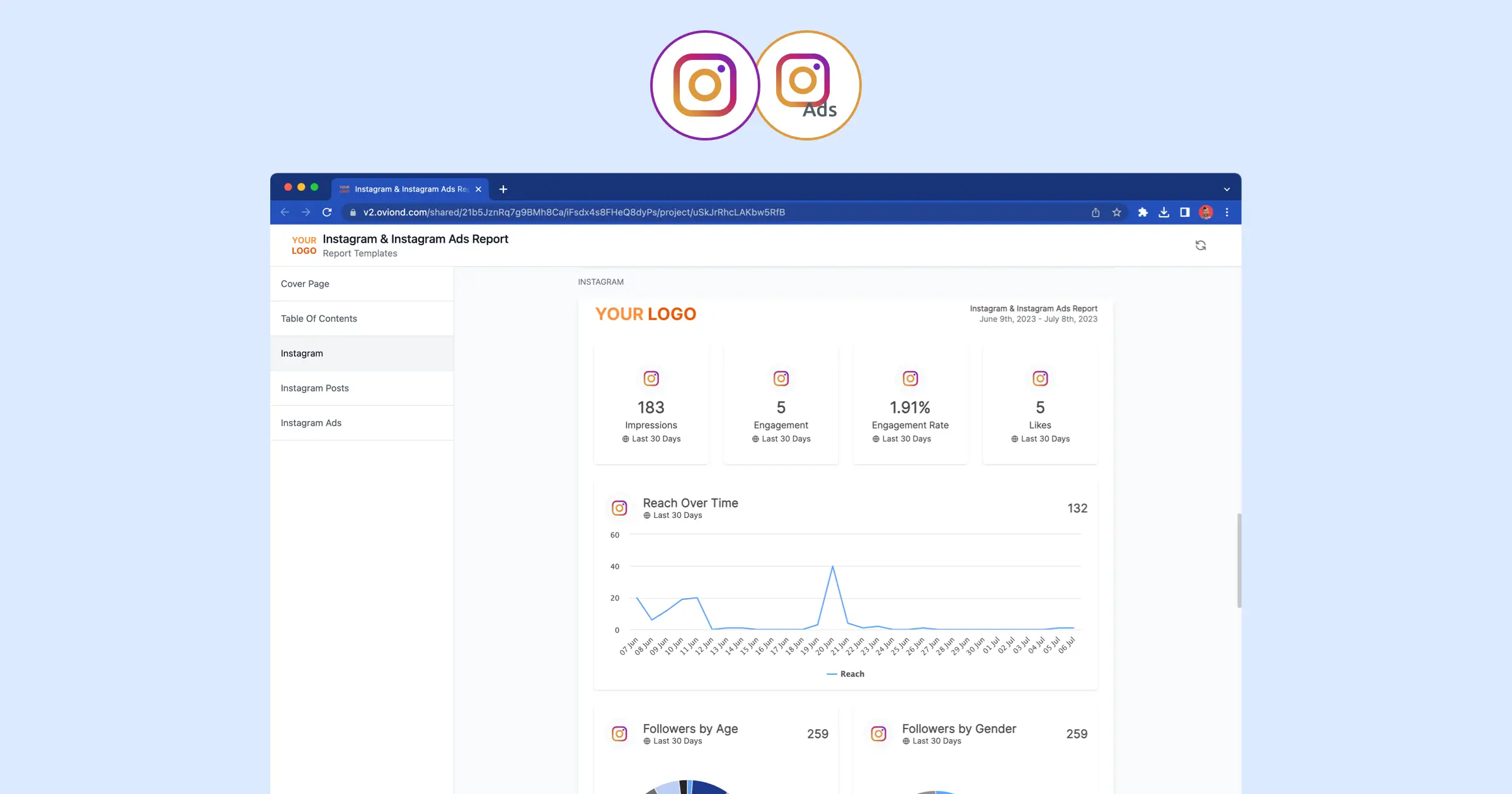Viewport: 1512px width, 794px height.
Task: Select the Instagram & Instagram Ads browser tab
Action: 410,189
